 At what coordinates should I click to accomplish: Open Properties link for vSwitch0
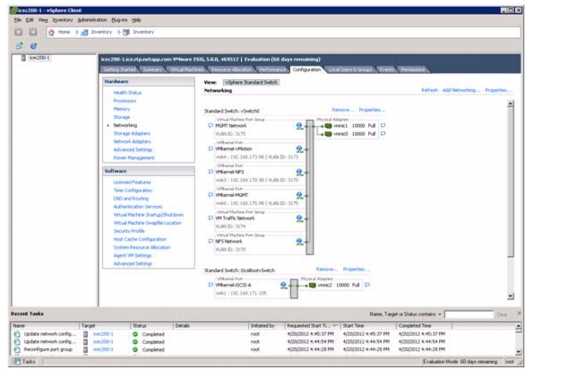(x=372, y=110)
